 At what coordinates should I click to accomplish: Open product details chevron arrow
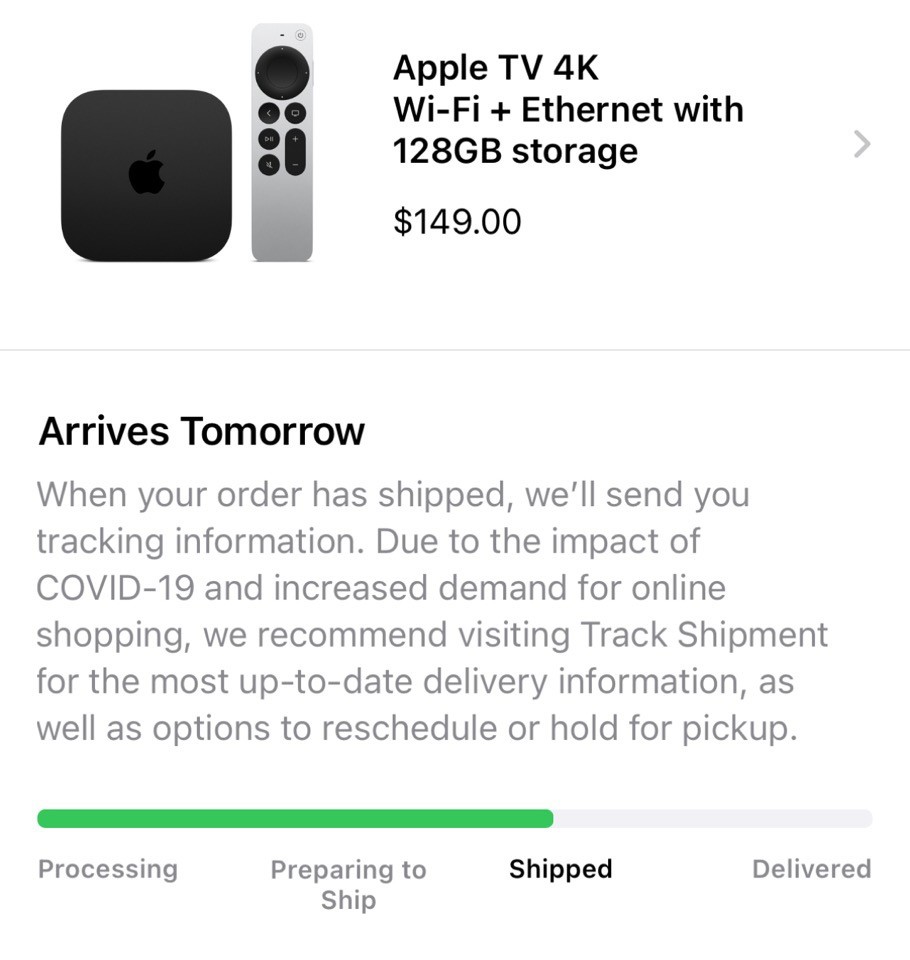tap(862, 144)
